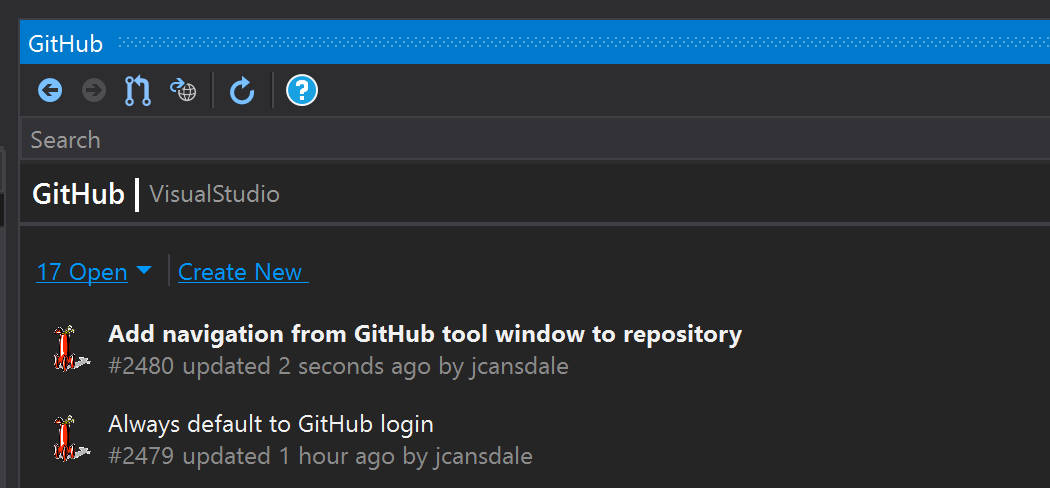Screen dimensions: 1050x488
Task: Open the Pull Requests view icon
Action: click(138, 90)
